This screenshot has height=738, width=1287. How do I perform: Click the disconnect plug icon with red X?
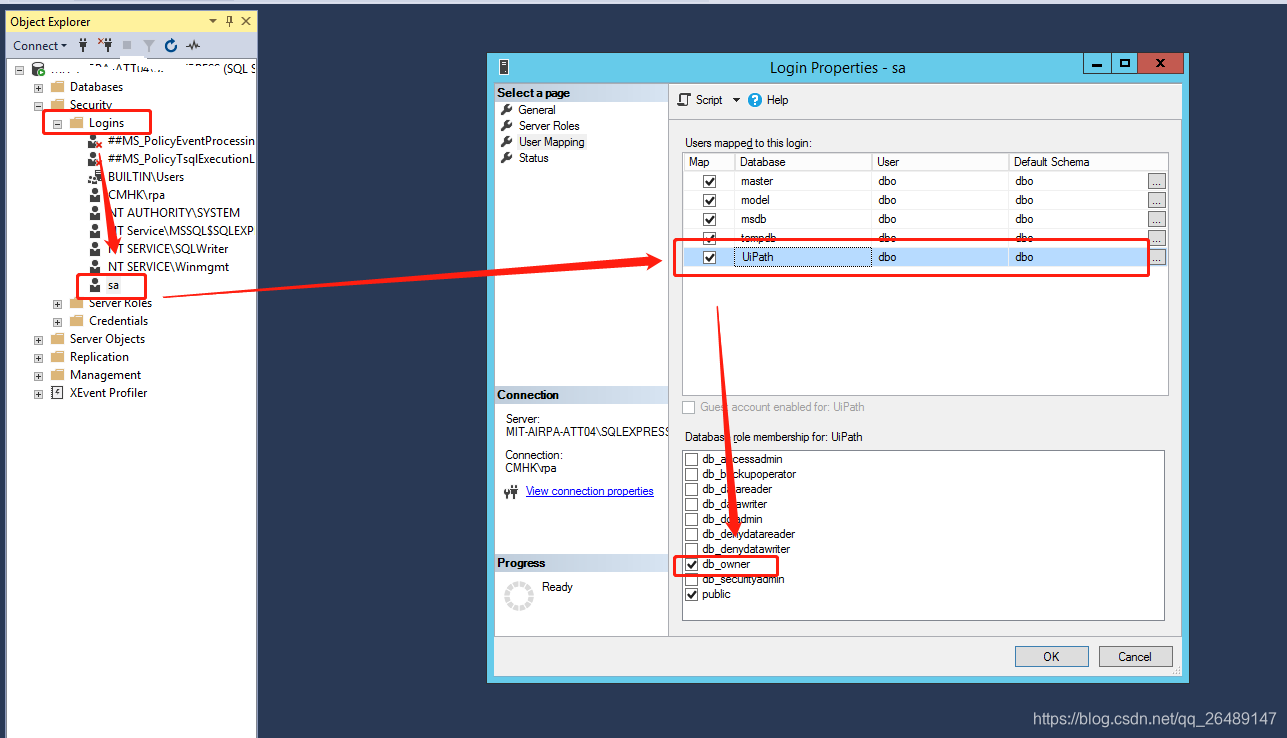(105, 45)
